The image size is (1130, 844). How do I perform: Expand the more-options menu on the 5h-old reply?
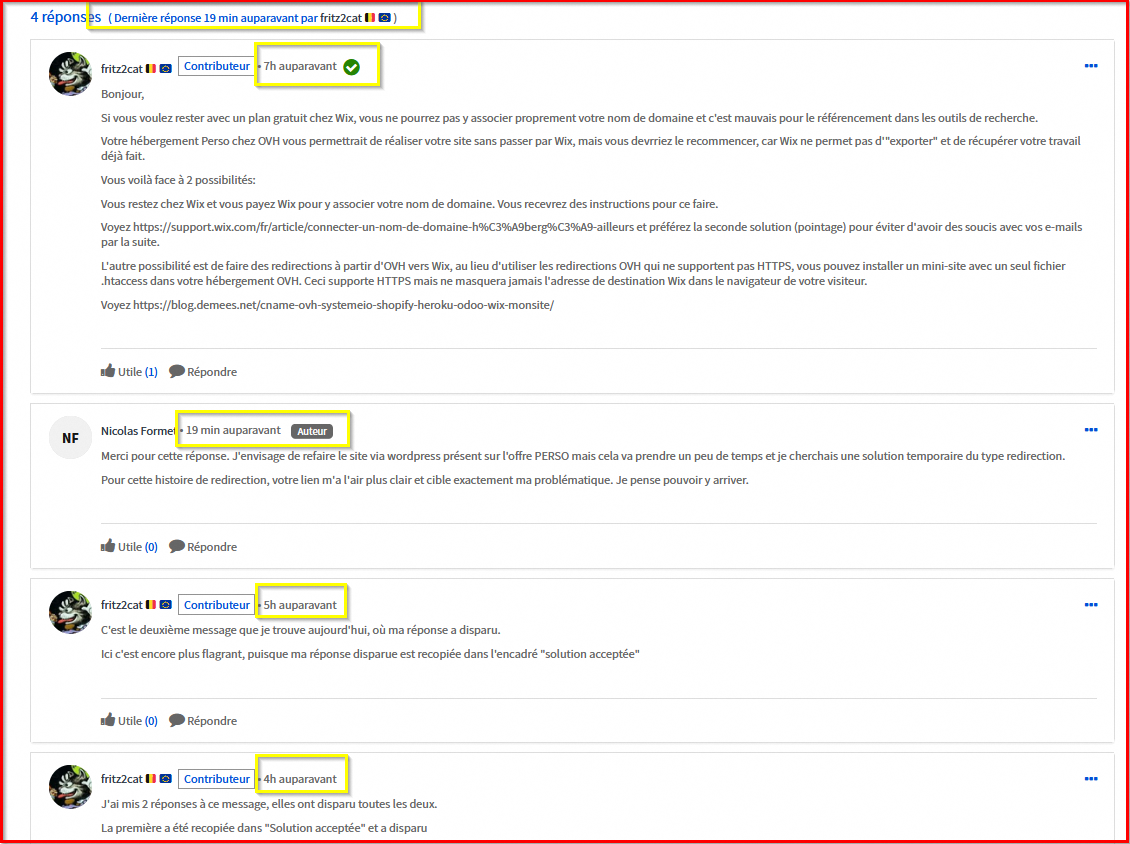click(1090, 605)
